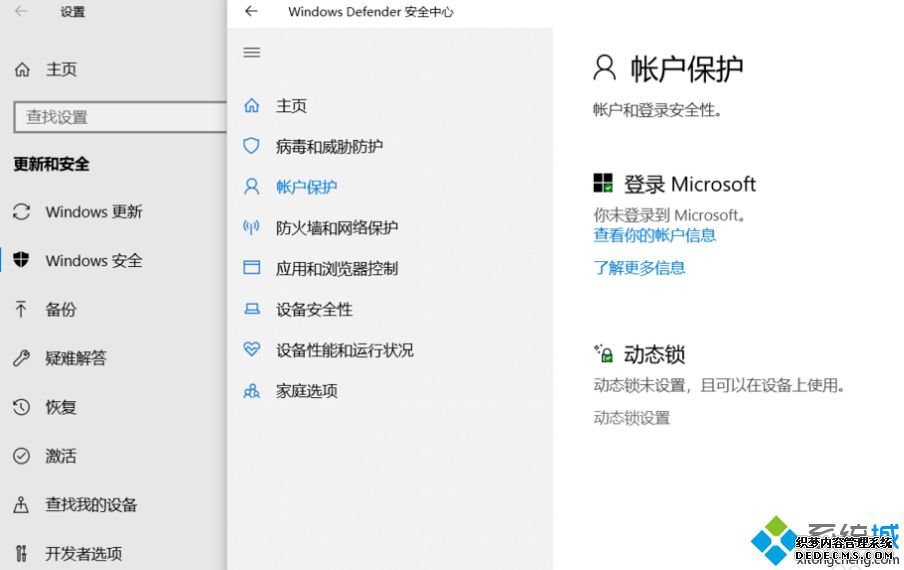904x570 pixels.
Task: Click the Windows Defender 安全中心 window title
Action: (x=371, y=12)
